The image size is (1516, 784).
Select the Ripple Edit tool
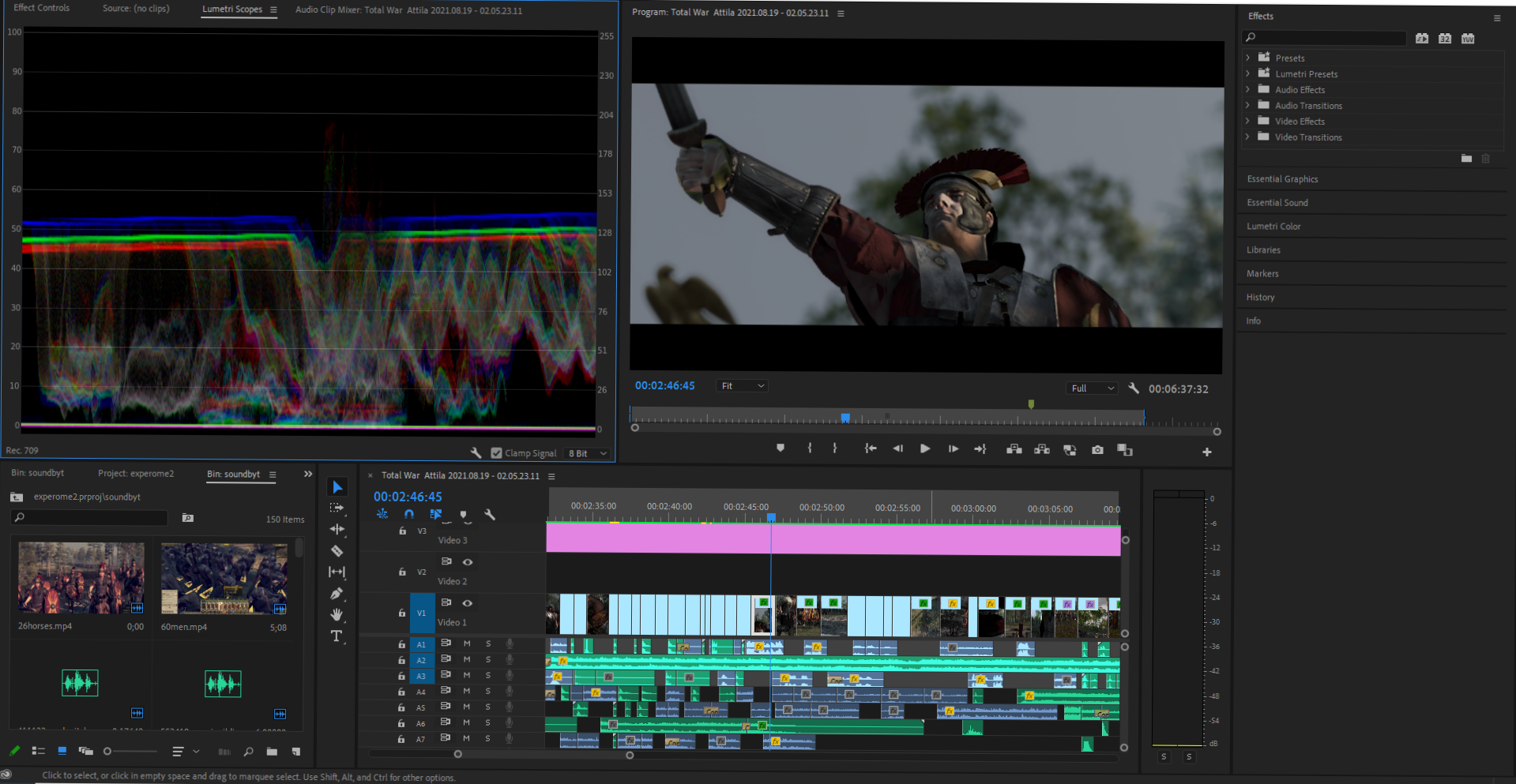pyautogui.click(x=337, y=529)
